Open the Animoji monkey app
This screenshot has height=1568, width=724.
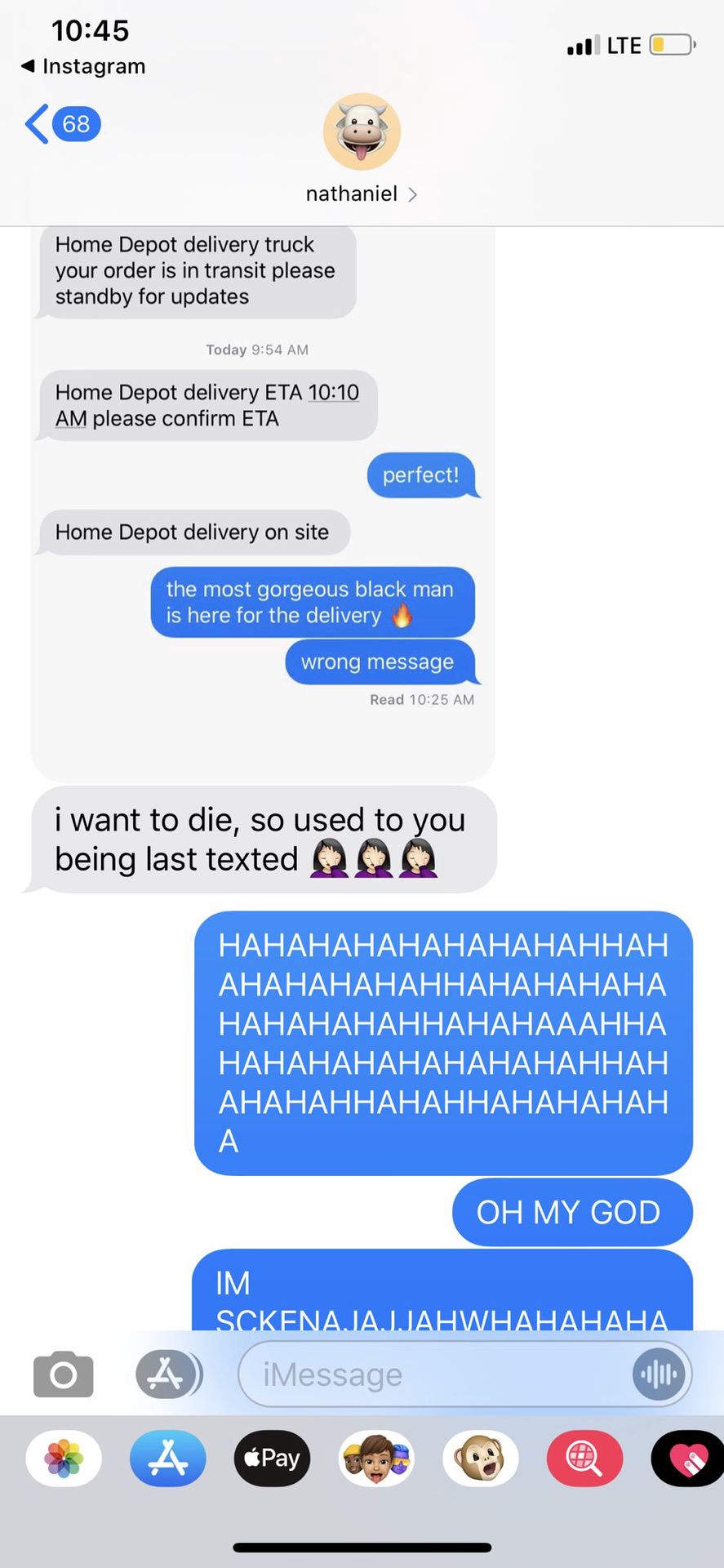click(x=481, y=1458)
